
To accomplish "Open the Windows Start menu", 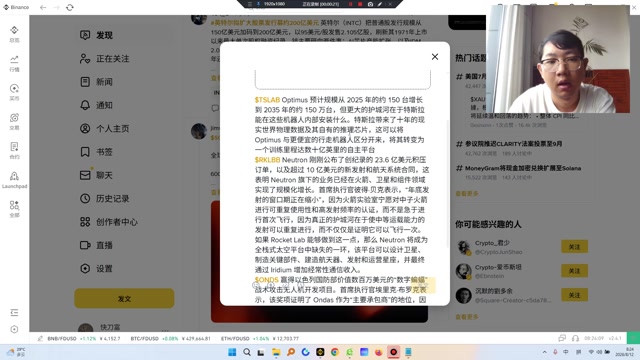I will pos(232,352).
